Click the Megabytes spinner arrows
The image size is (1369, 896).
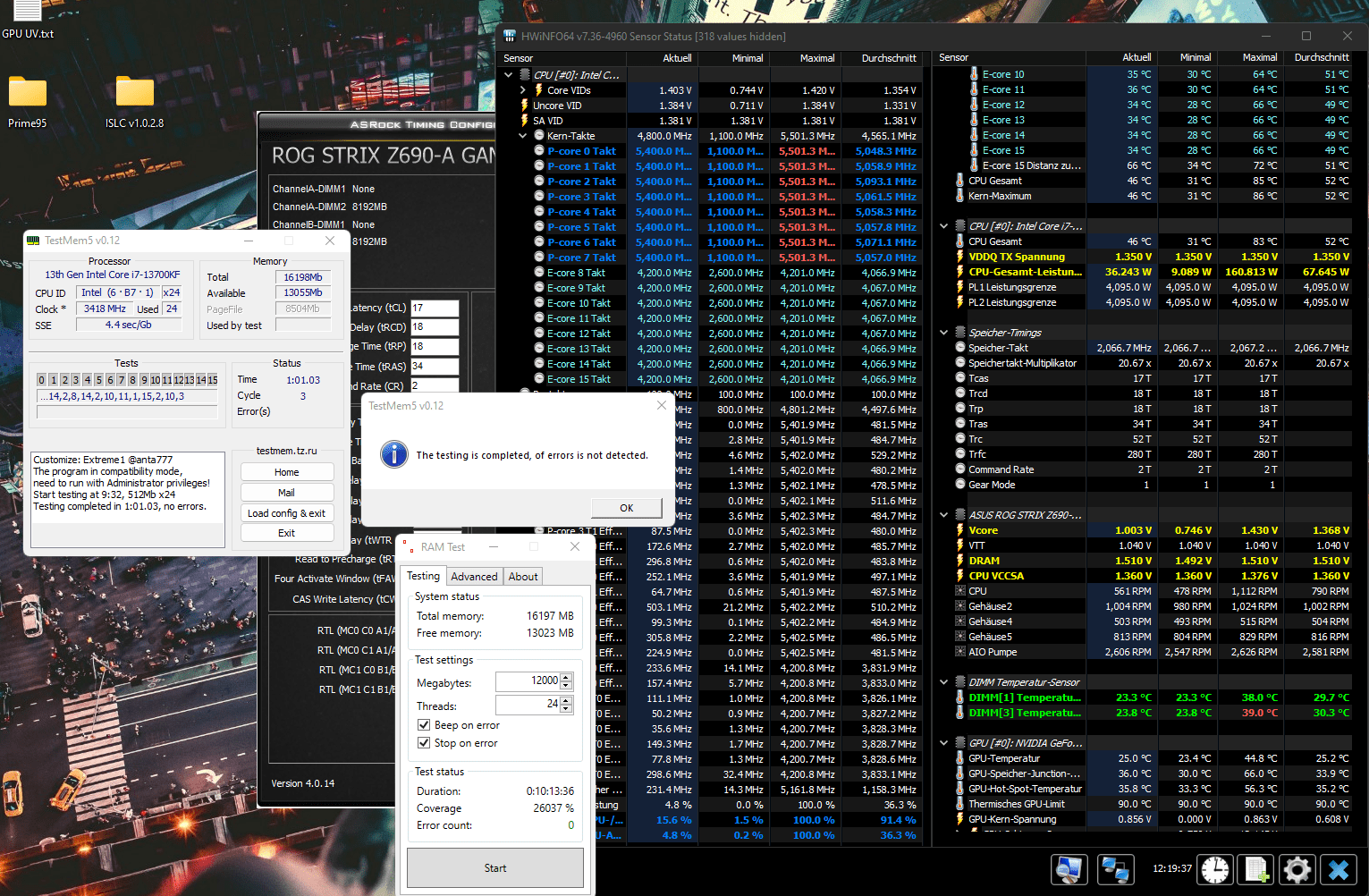point(566,681)
